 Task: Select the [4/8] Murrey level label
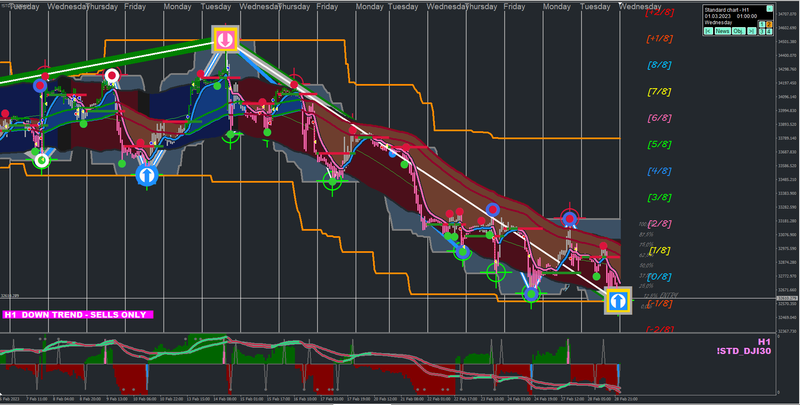coord(660,171)
